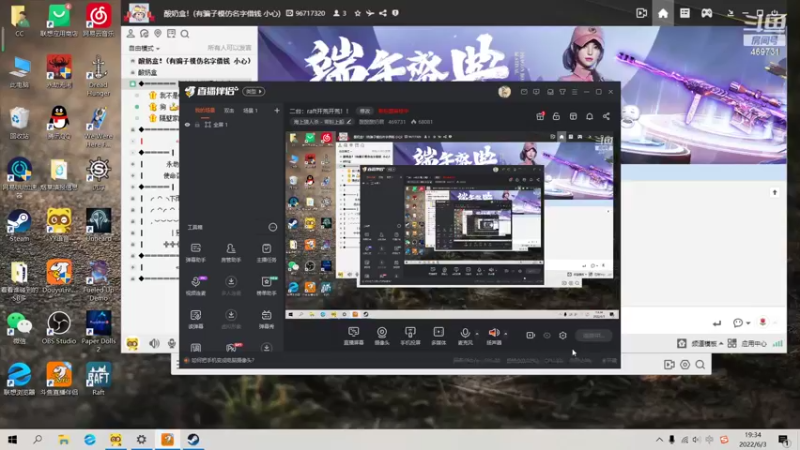Viewport: 800px width, 450px height.
Task: Open the Steam desktop shortcut
Action: tap(19, 226)
